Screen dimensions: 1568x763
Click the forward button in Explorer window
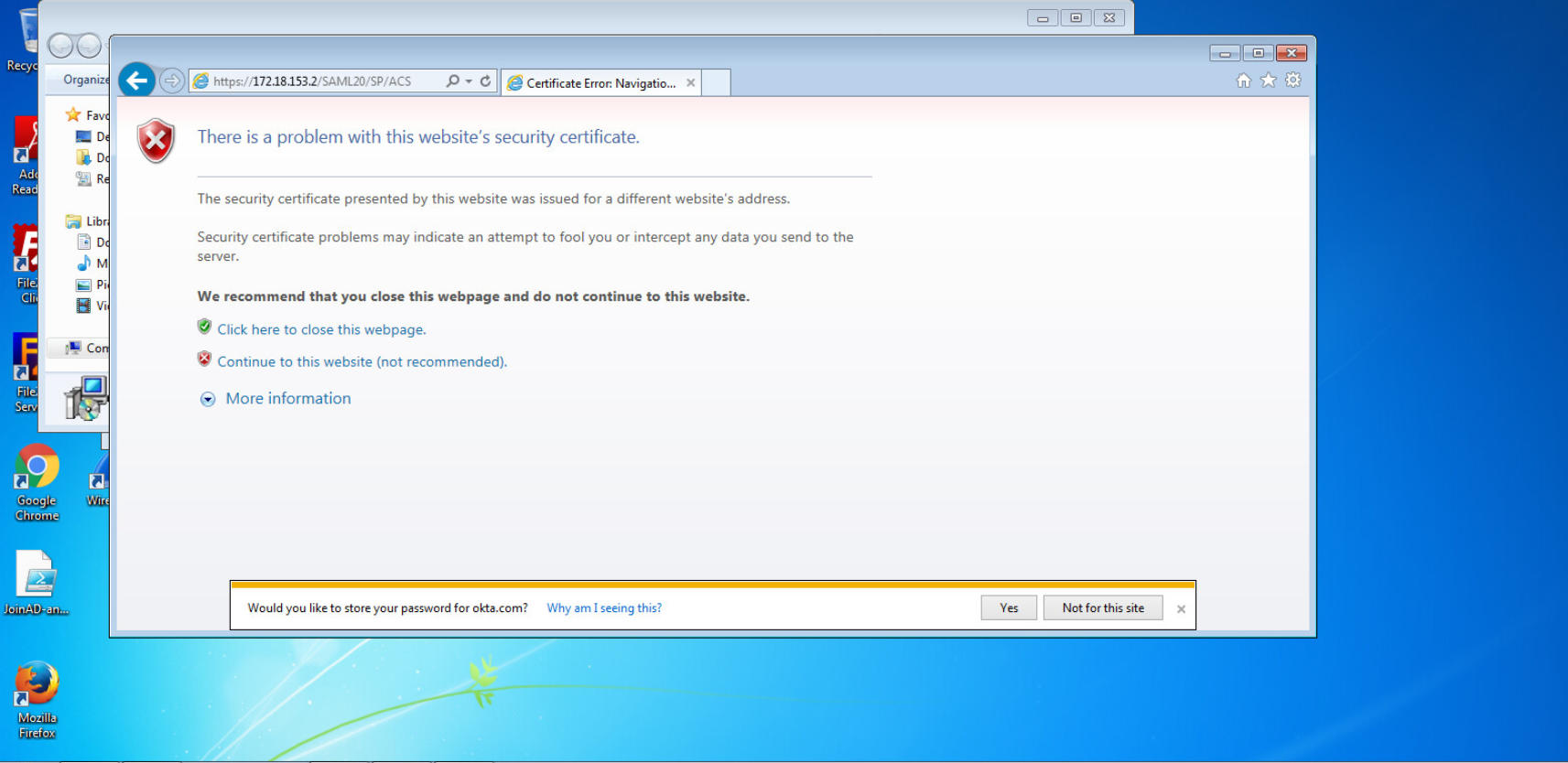coord(89,45)
